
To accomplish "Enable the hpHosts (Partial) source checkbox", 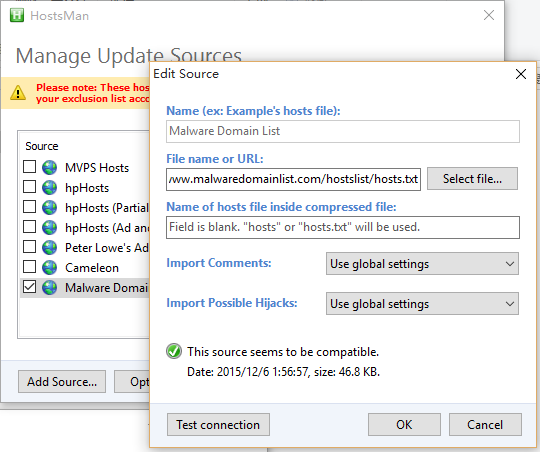I will pos(30,206).
